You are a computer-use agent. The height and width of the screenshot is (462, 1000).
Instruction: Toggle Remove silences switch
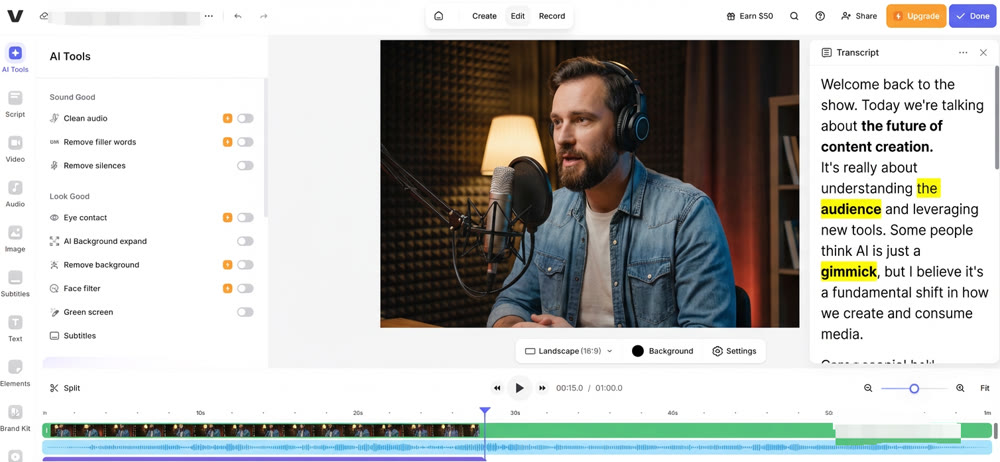[245, 165]
